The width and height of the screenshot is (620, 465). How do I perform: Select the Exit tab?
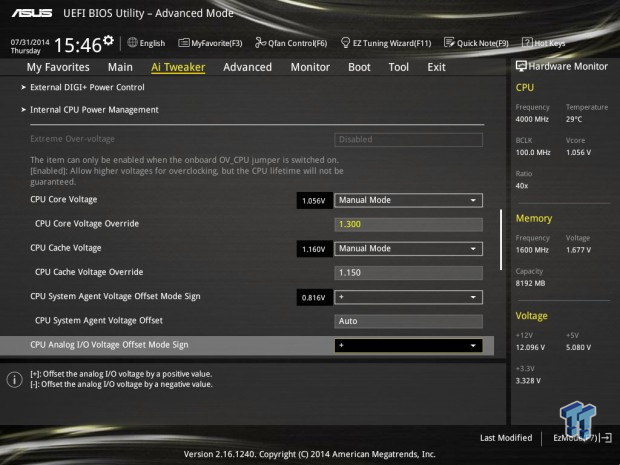(436, 67)
